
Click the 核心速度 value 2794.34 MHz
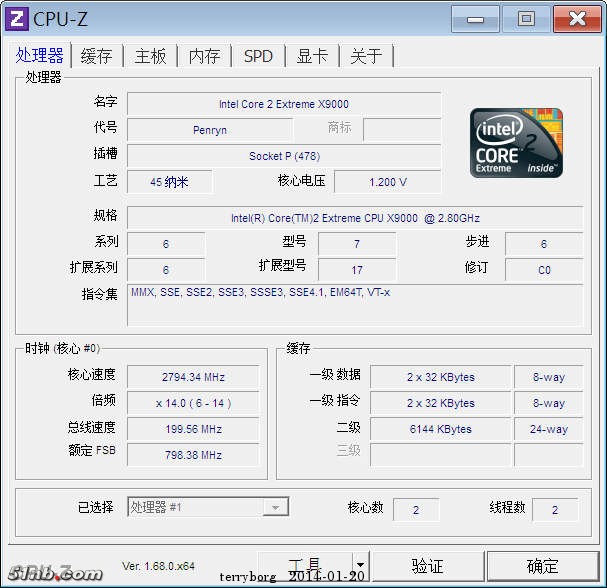(x=193, y=377)
